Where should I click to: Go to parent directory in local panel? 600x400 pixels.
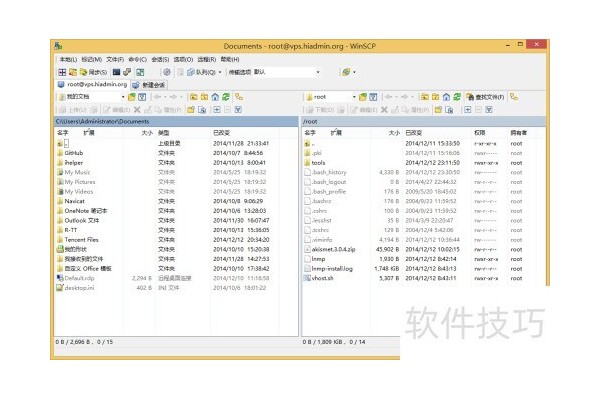pyautogui.click(x=194, y=97)
